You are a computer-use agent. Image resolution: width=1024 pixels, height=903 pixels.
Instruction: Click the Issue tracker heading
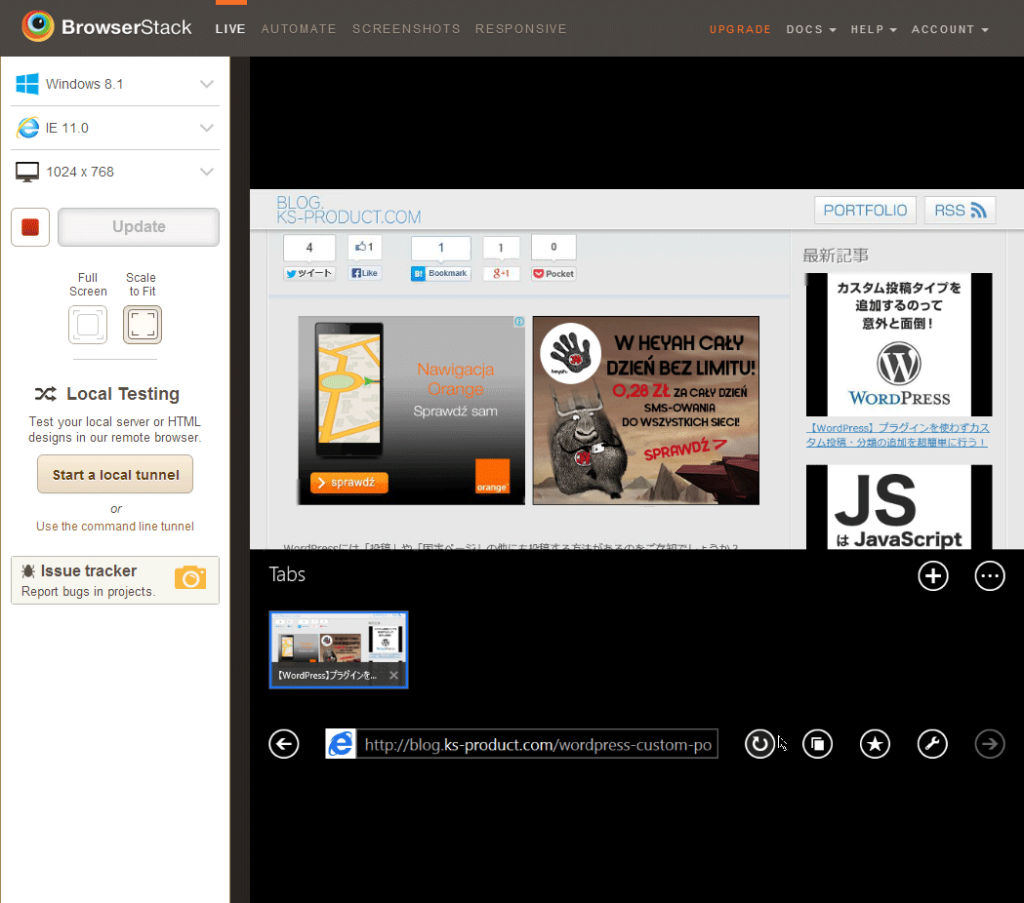[x=89, y=571]
